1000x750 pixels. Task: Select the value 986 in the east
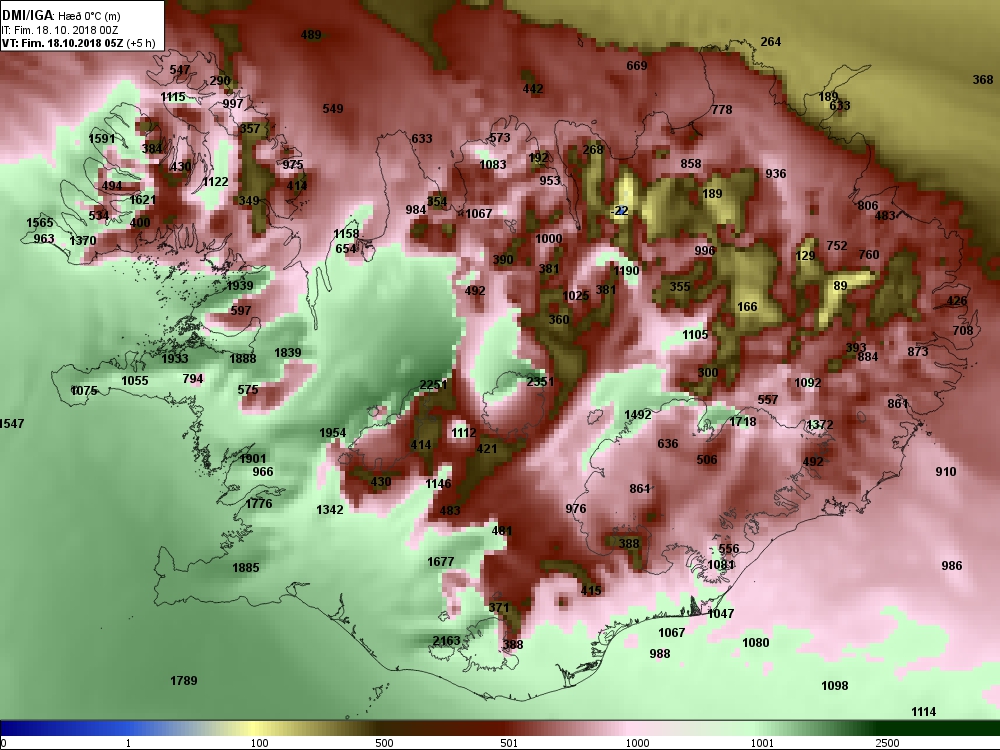coord(952,566)
